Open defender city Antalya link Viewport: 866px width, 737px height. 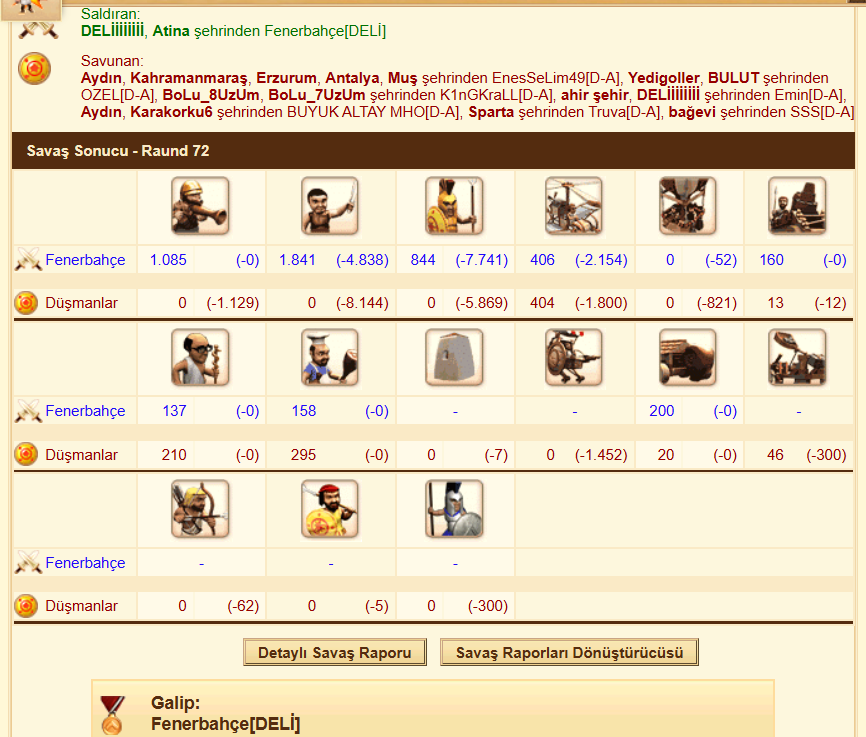(352, 78)
